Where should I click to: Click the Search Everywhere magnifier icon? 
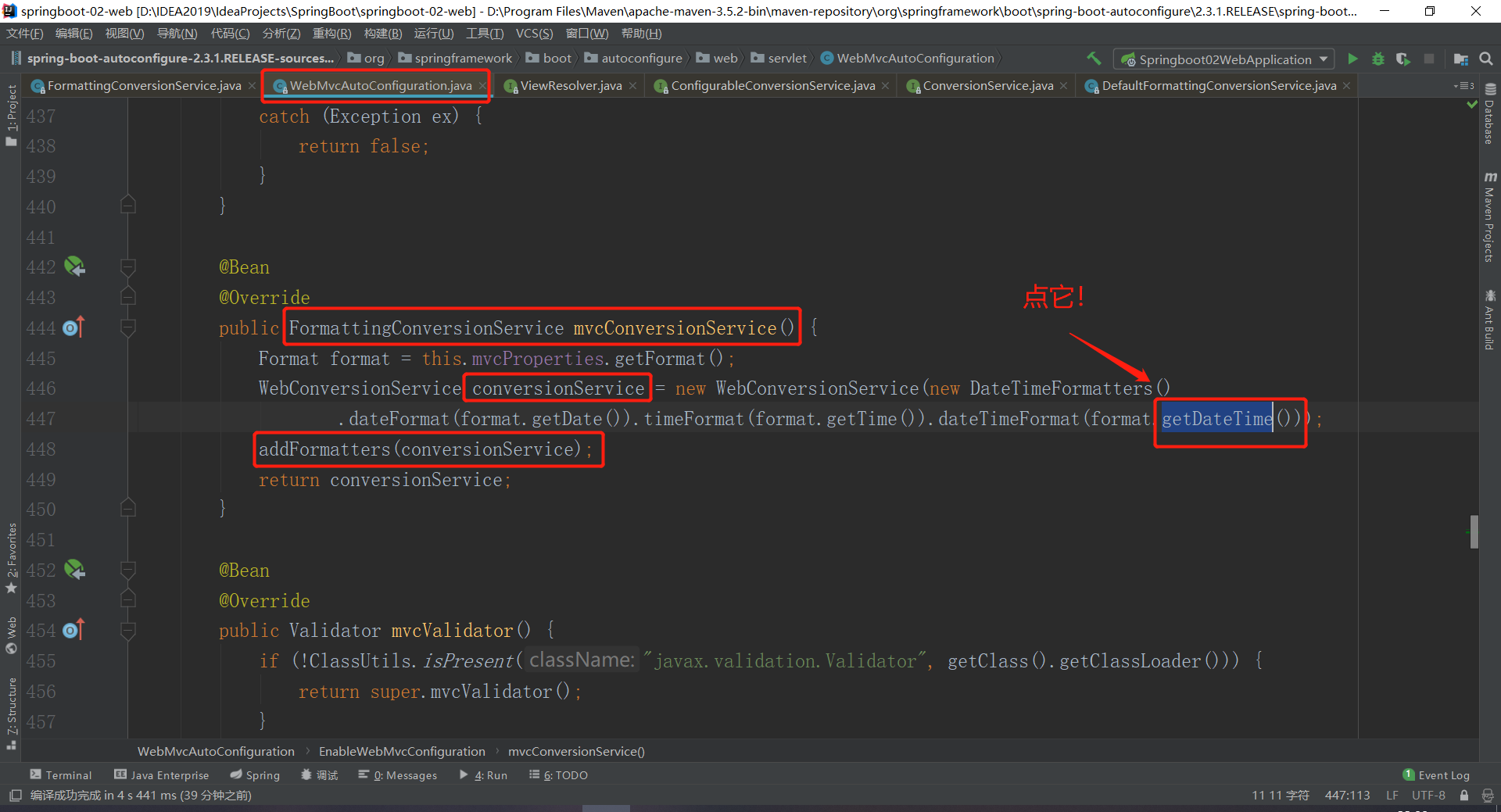pyautogui.click(x=1486, y=59)
